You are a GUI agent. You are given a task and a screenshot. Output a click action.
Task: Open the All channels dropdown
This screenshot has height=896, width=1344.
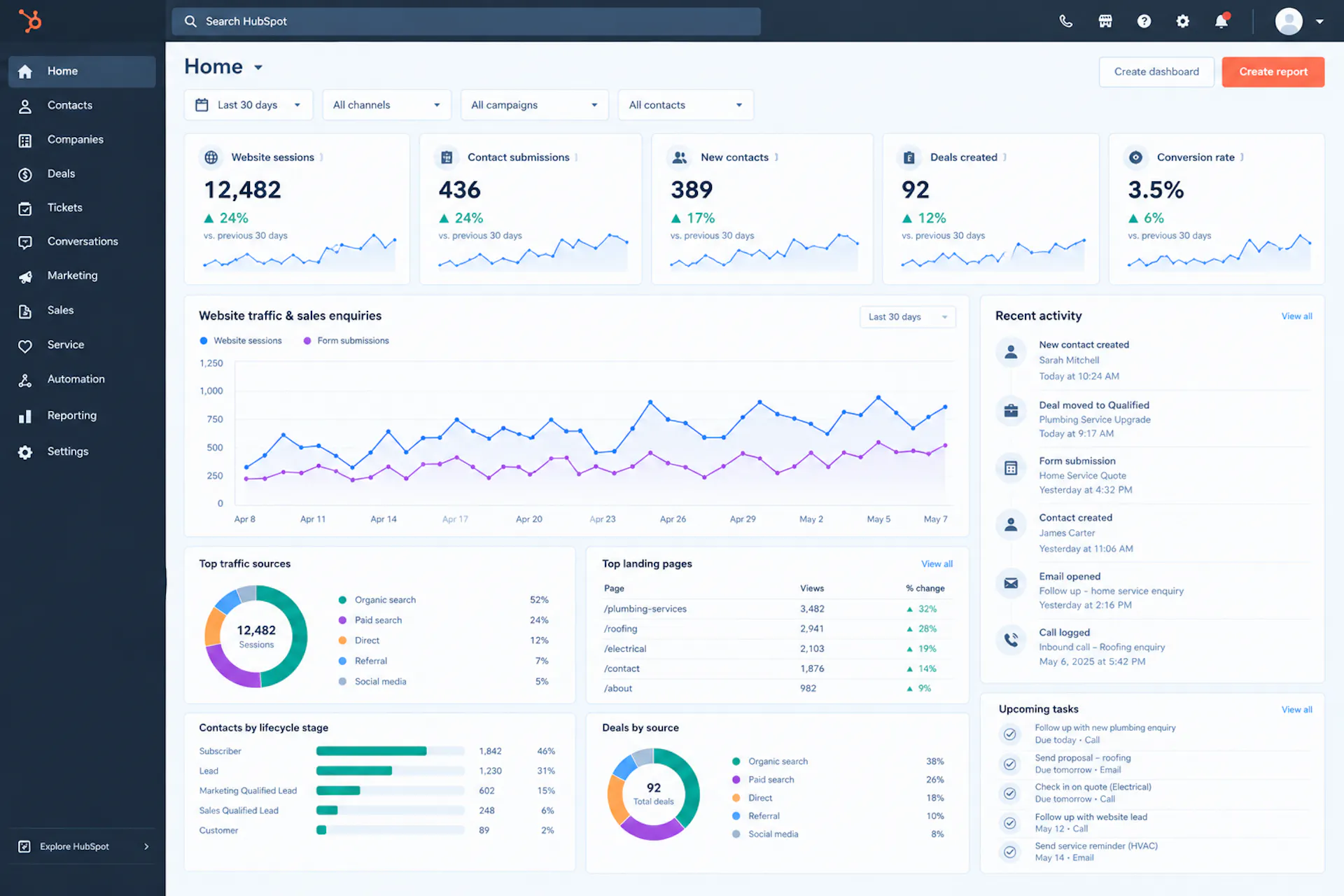387,105
